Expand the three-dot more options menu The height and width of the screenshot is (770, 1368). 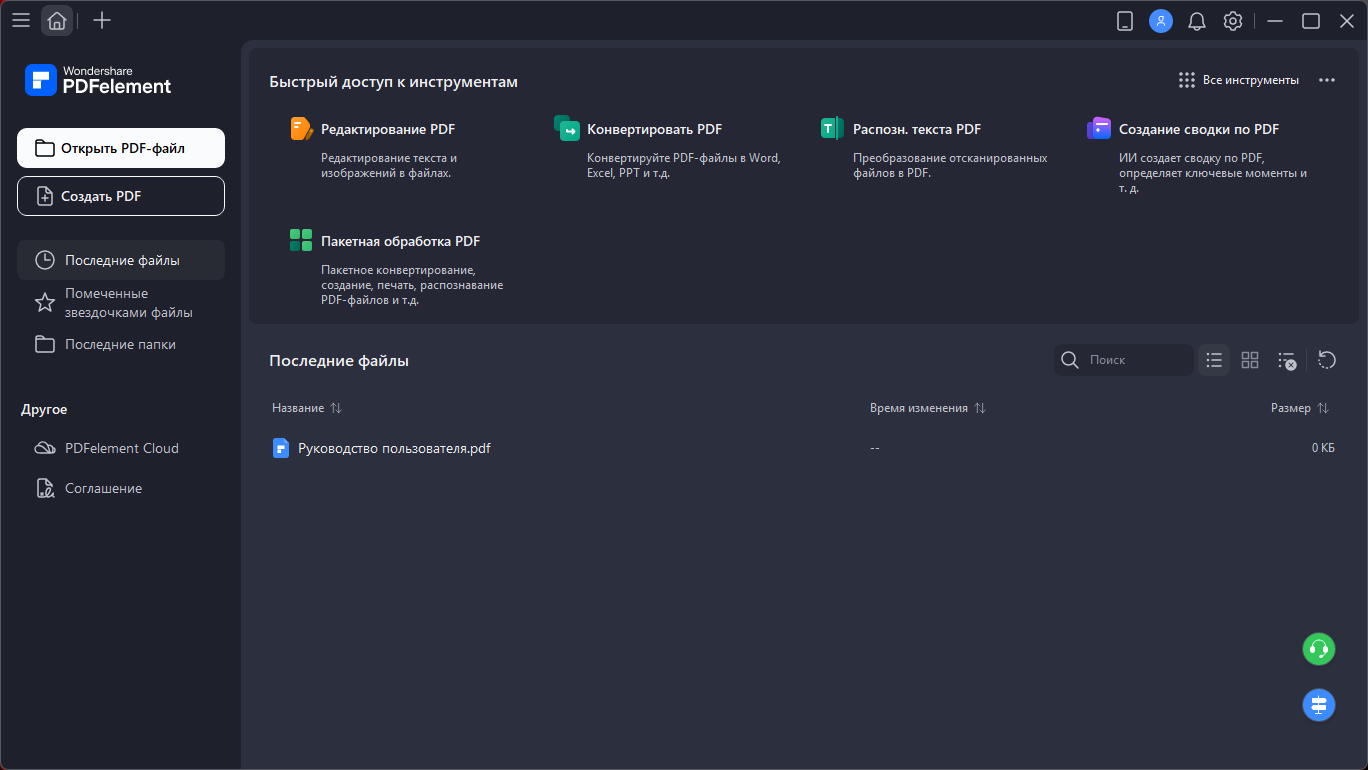pyautogui.click(x=1327, y=80)
